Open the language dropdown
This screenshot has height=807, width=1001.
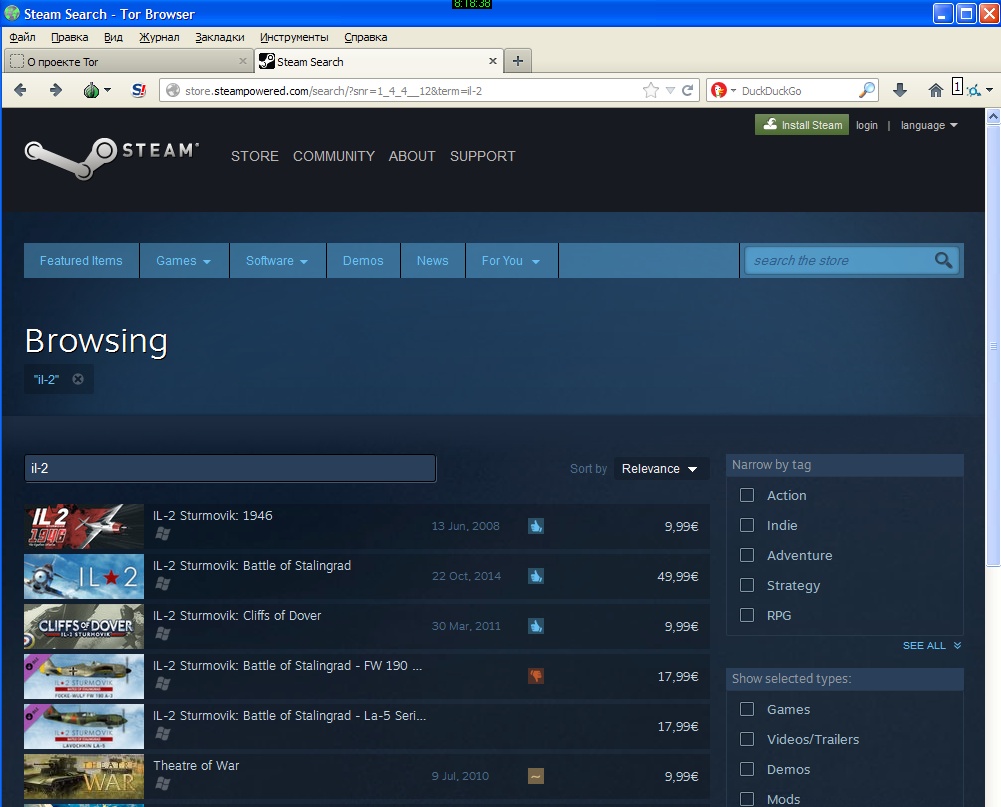929,125
